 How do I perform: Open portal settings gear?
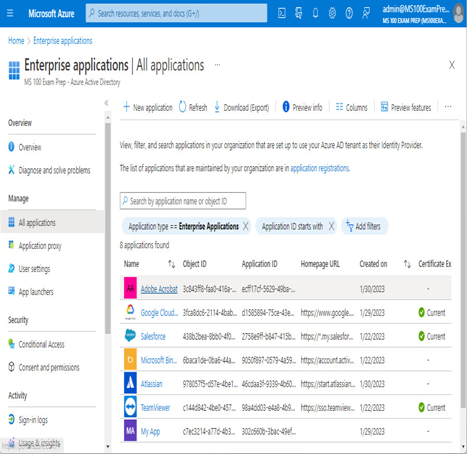tap(332, 13)
